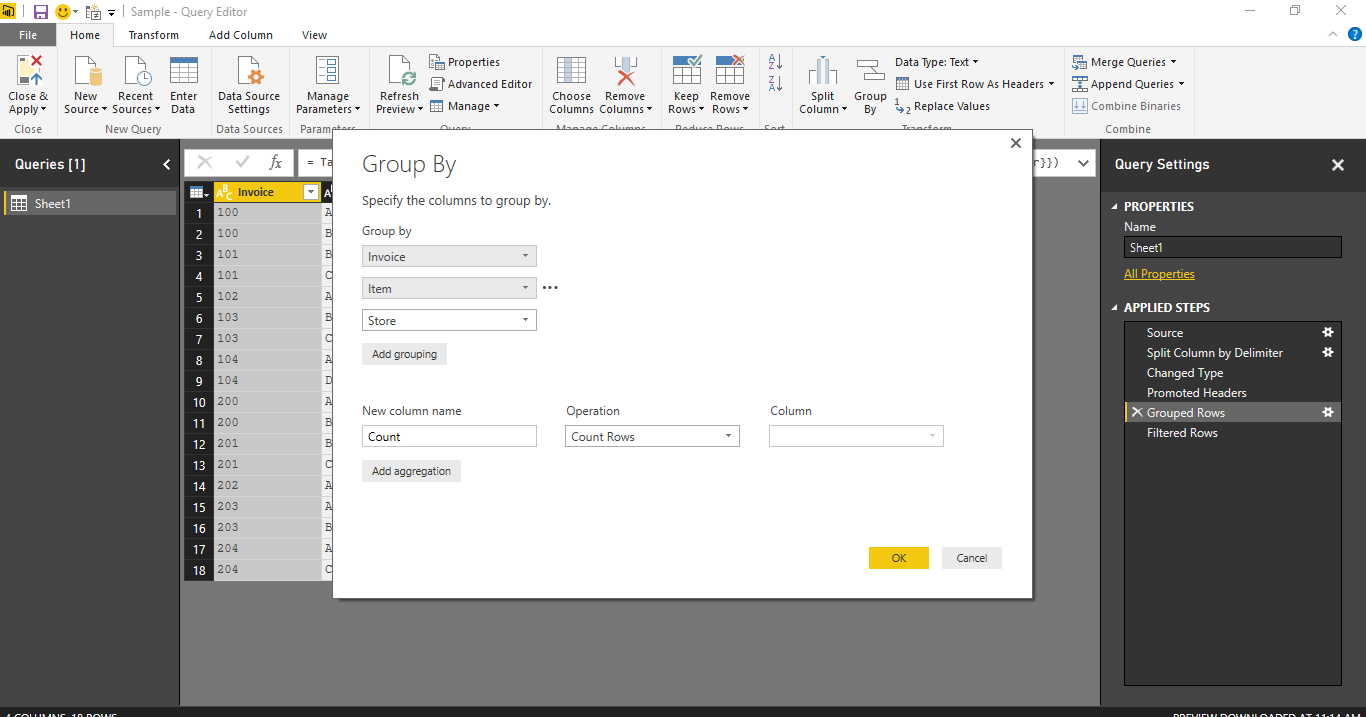Image resolution: width=1366 pixels, height=717 pixels.
Task: Click the New column name field
Action: pos(449,437)
